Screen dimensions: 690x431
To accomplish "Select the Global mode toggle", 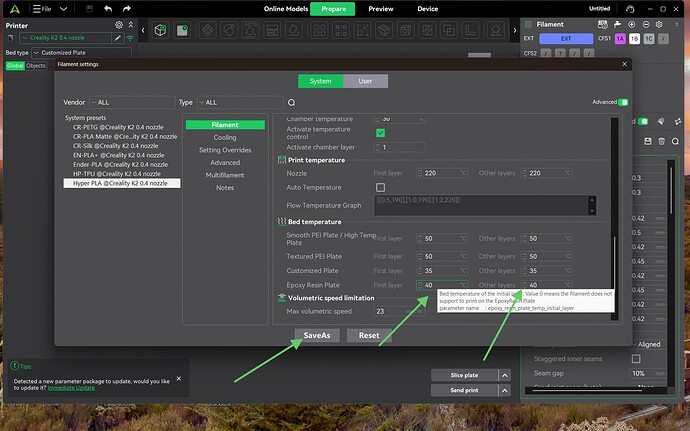I will click(x=15, y=66).
